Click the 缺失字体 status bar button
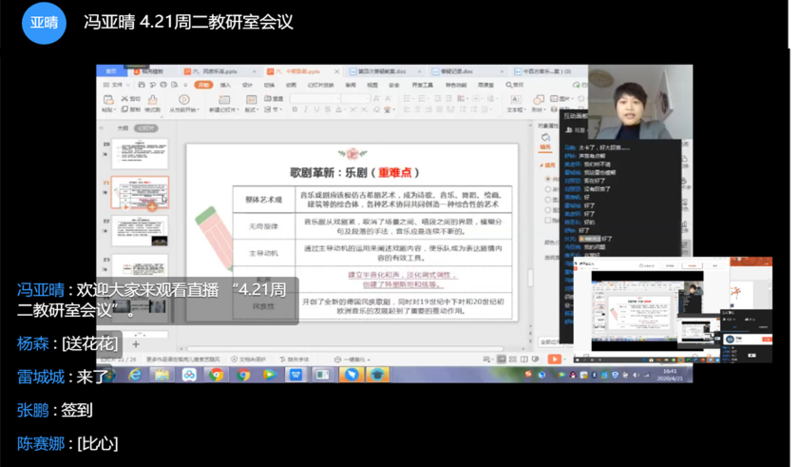The height and width of the screenshot is (467, 800). [x=295, y=360]
